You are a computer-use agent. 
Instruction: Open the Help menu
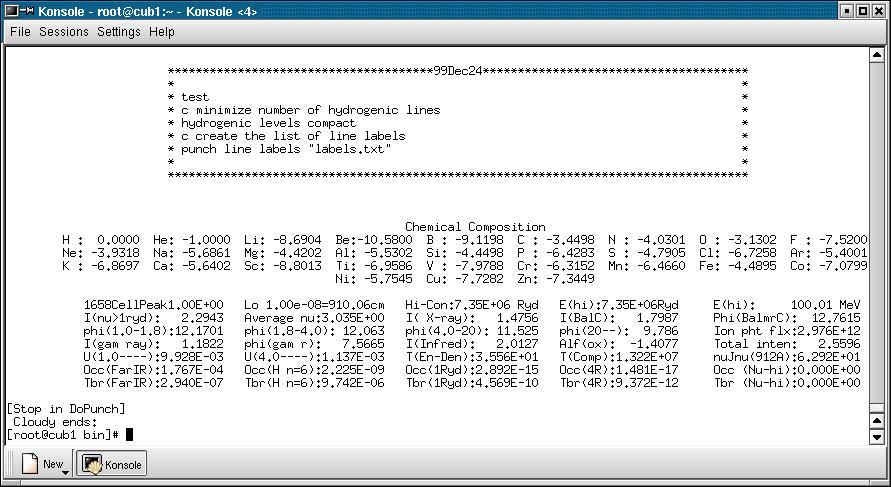[x=161, y=32]
